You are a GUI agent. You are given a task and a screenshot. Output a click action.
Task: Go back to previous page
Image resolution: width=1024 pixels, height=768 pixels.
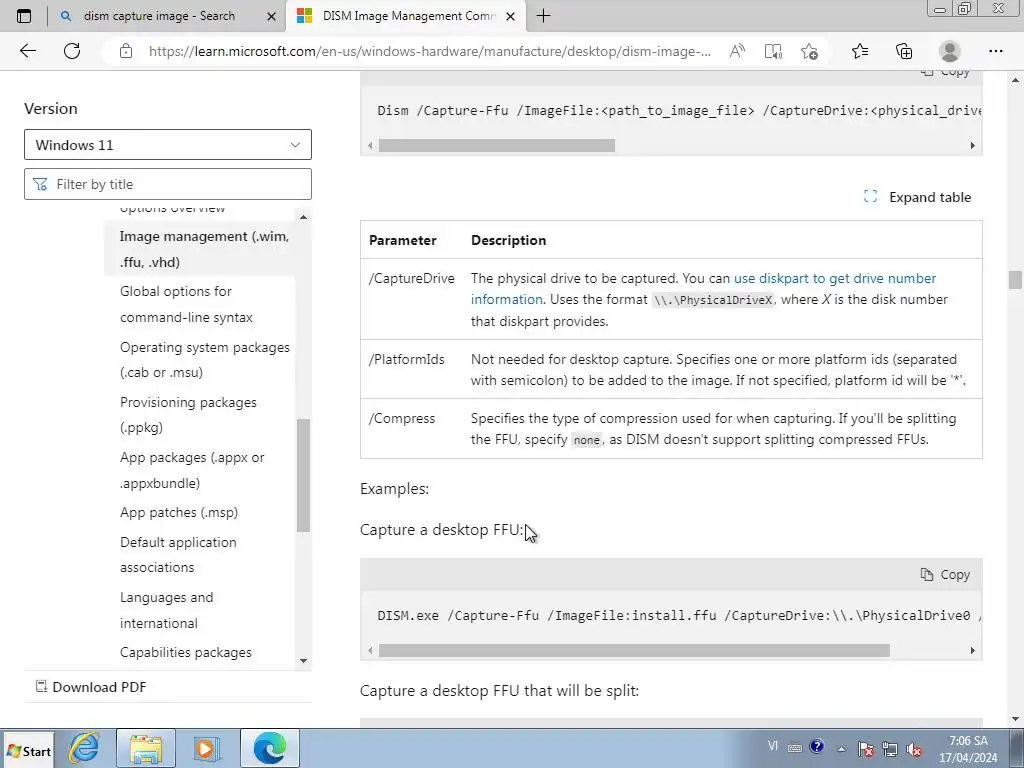coord(27,51)
